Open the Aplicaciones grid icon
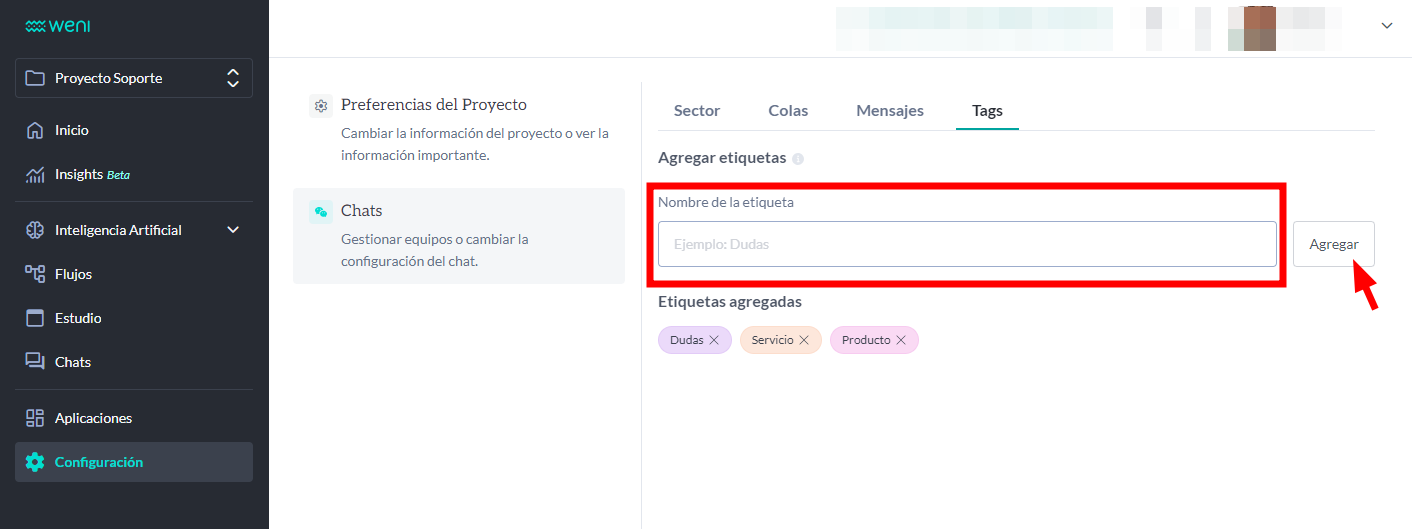The width and height of the screenshot is (1412, 529). tap(35, 418)
